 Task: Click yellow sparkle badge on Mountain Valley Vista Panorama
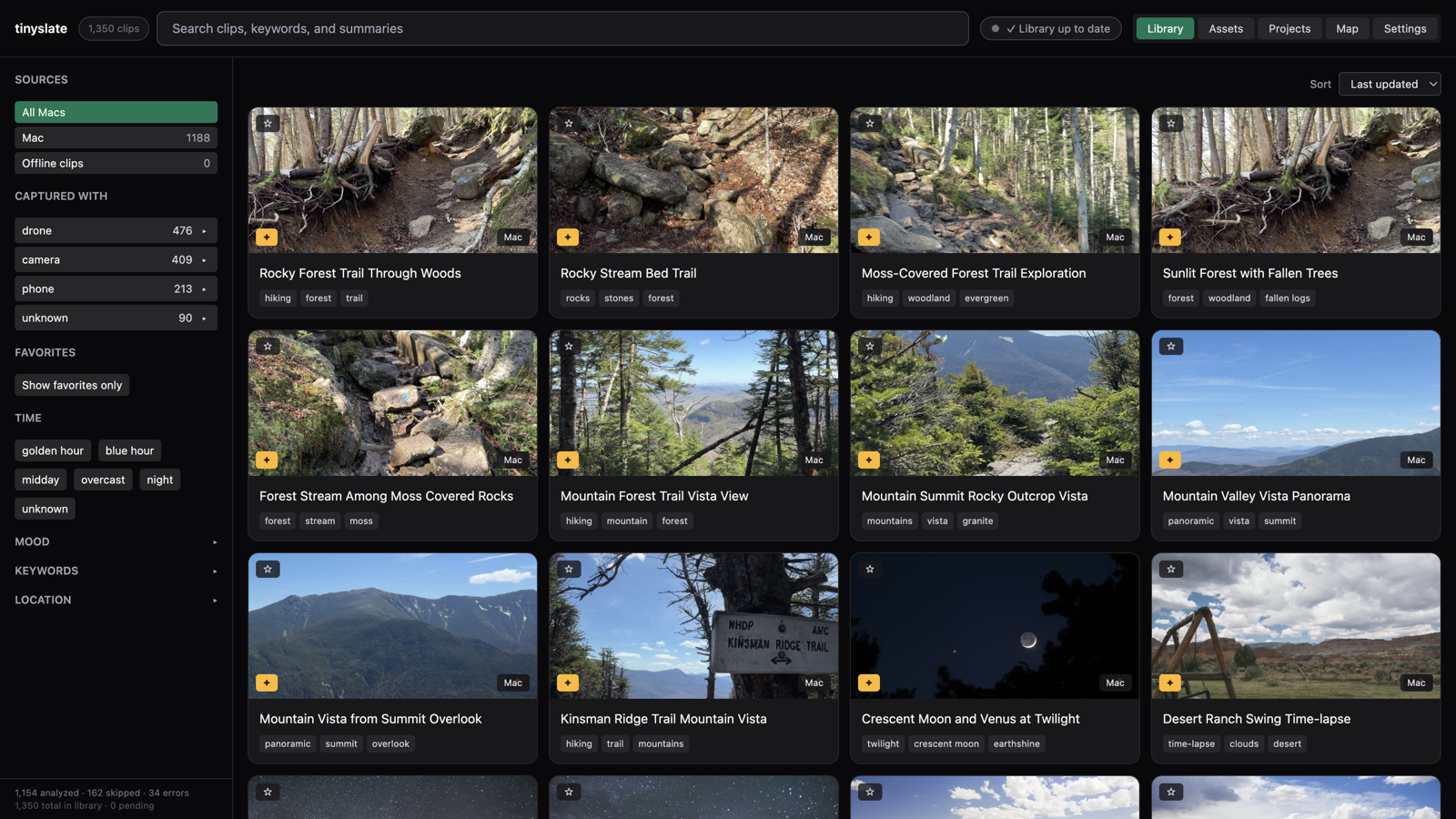[x=1170, y=460]
